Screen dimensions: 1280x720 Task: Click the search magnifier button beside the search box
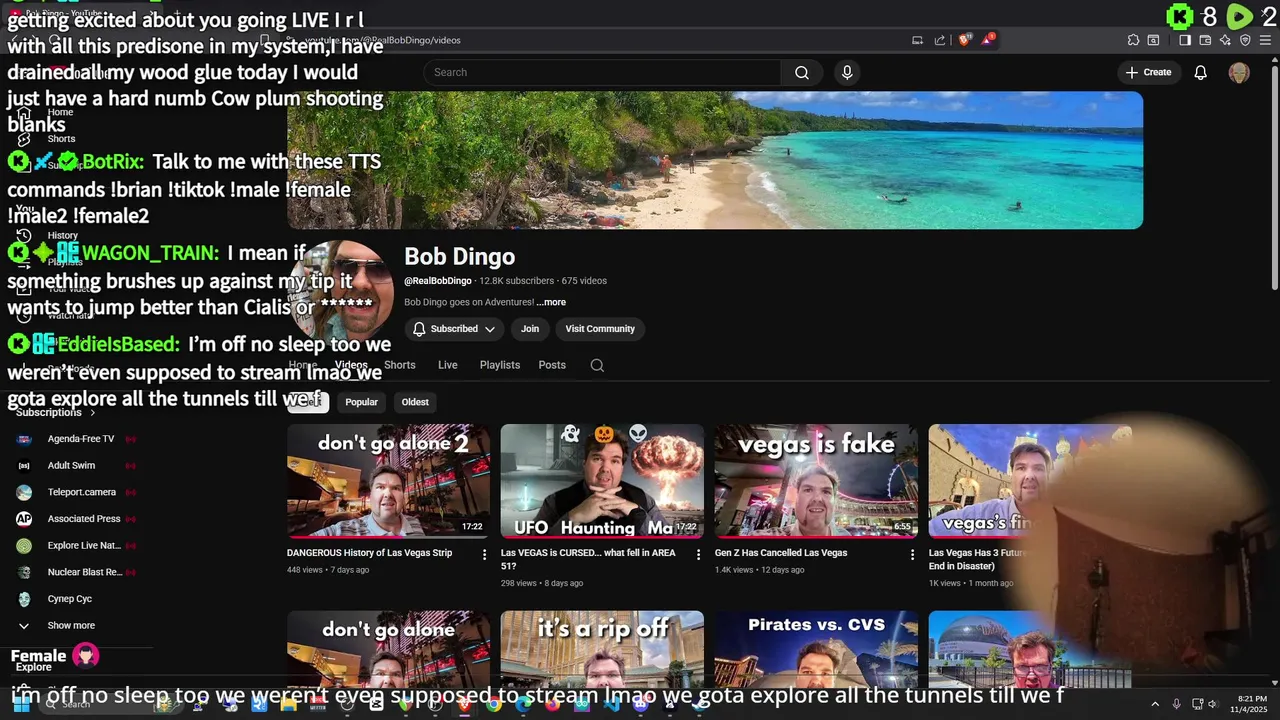802,72
